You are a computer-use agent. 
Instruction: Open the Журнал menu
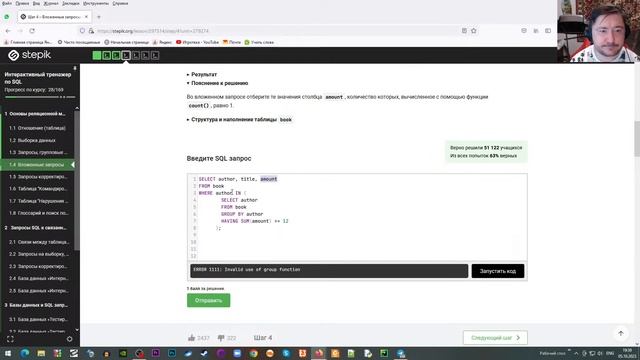[x=51, y=3]
